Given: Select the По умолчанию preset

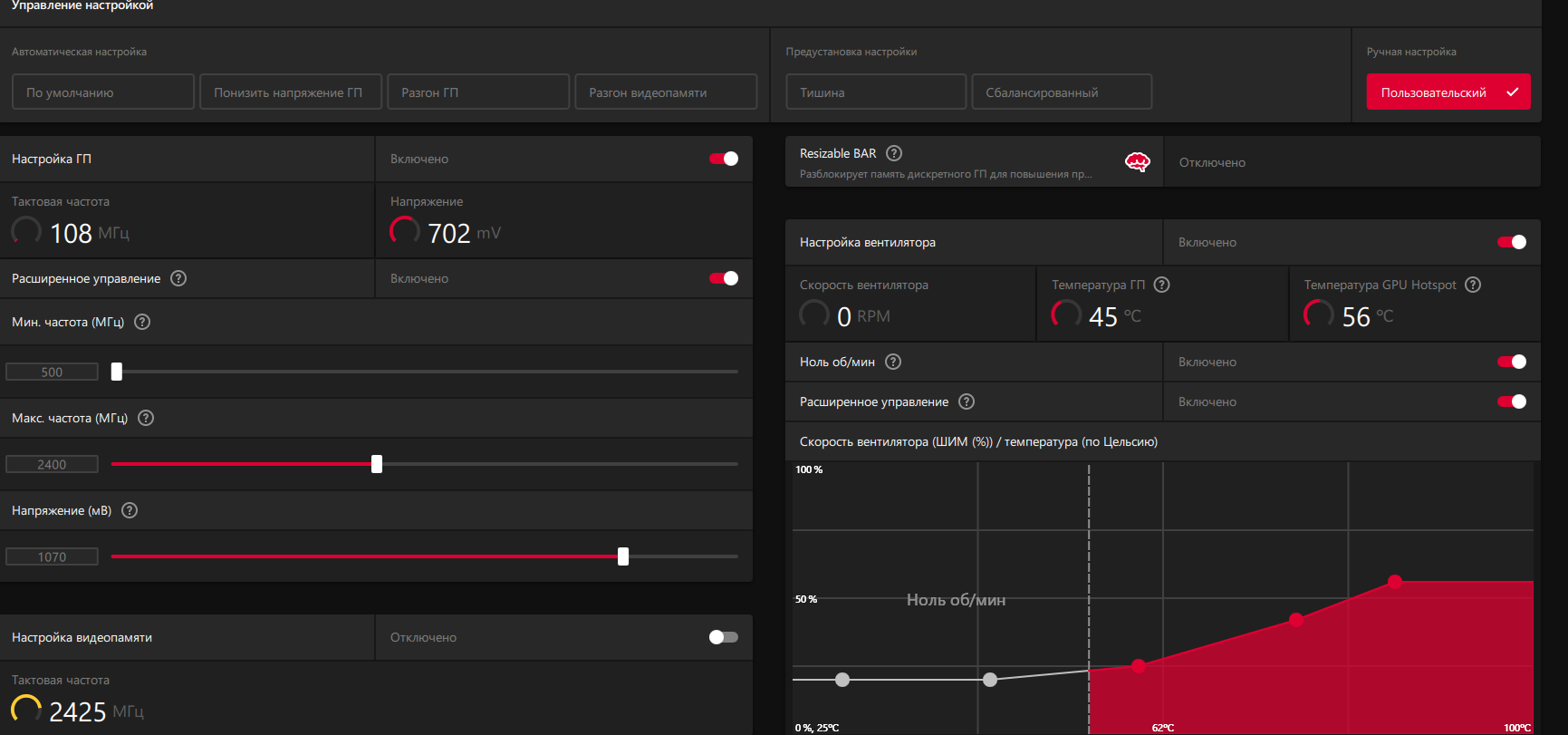Looking at the screenshot, I should (103, 92).
